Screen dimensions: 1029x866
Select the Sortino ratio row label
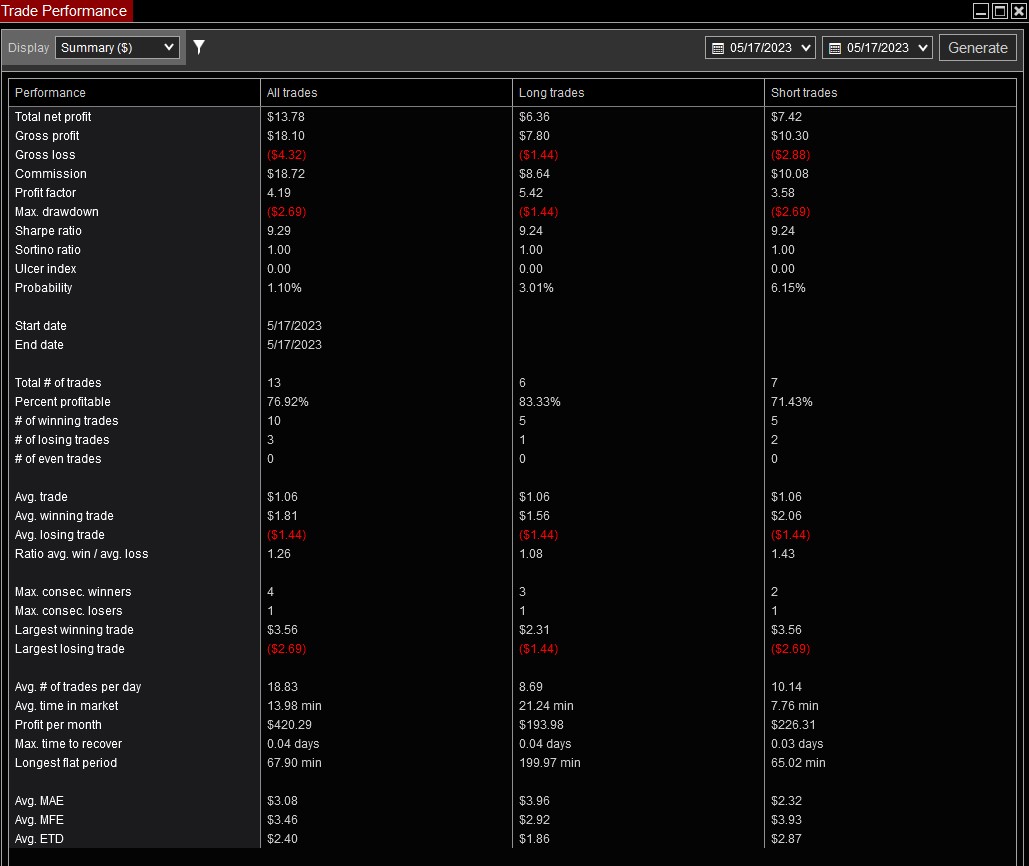48,250
